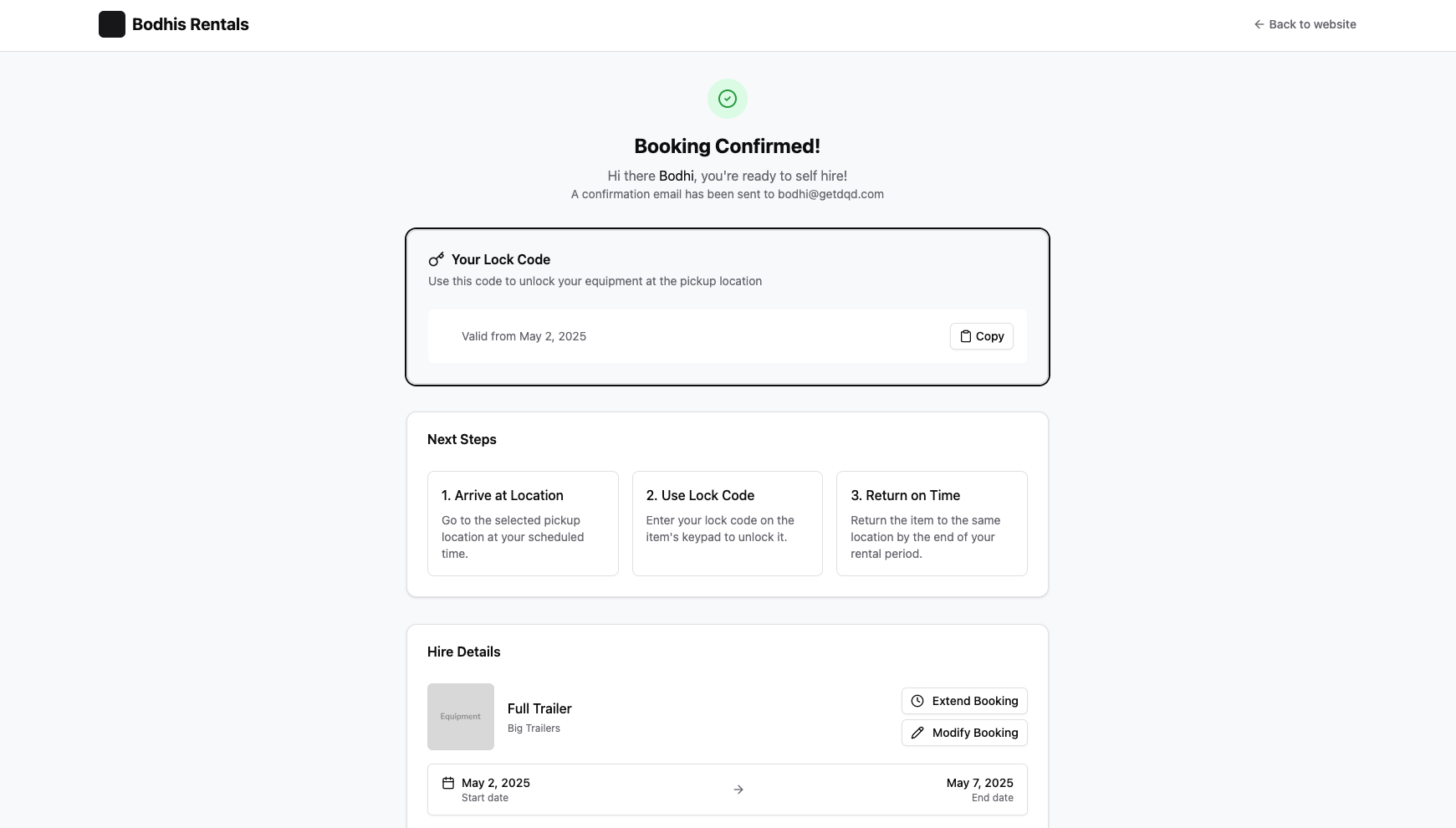
Task: Click the pencil icon on Modify Booking
Action: (917, 733)
